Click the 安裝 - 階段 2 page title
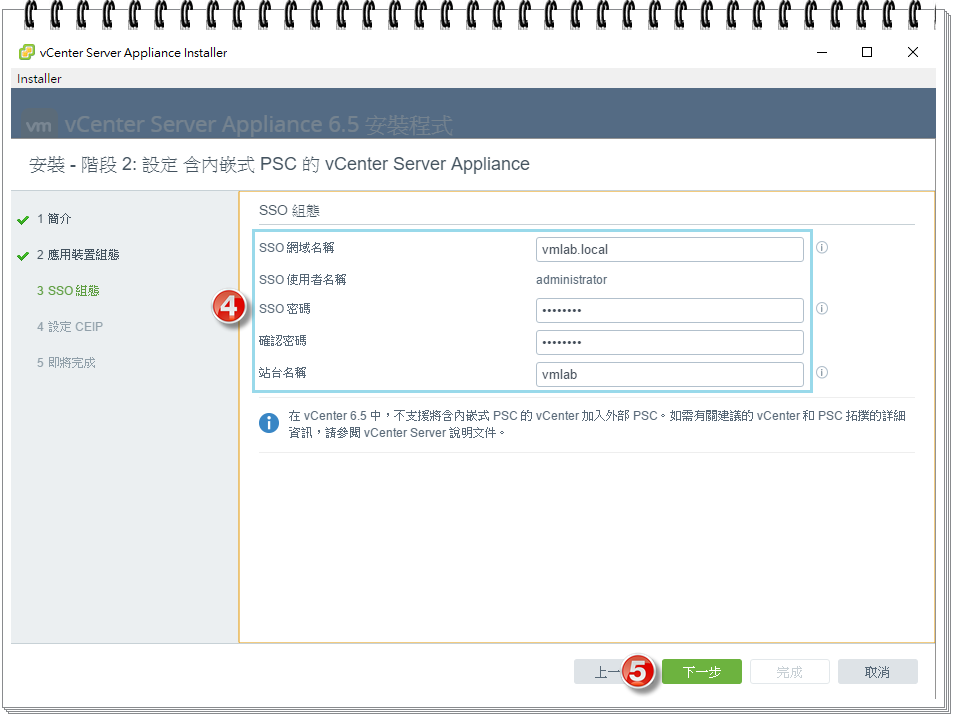This screenshot has height=716, width=953. 279,164
